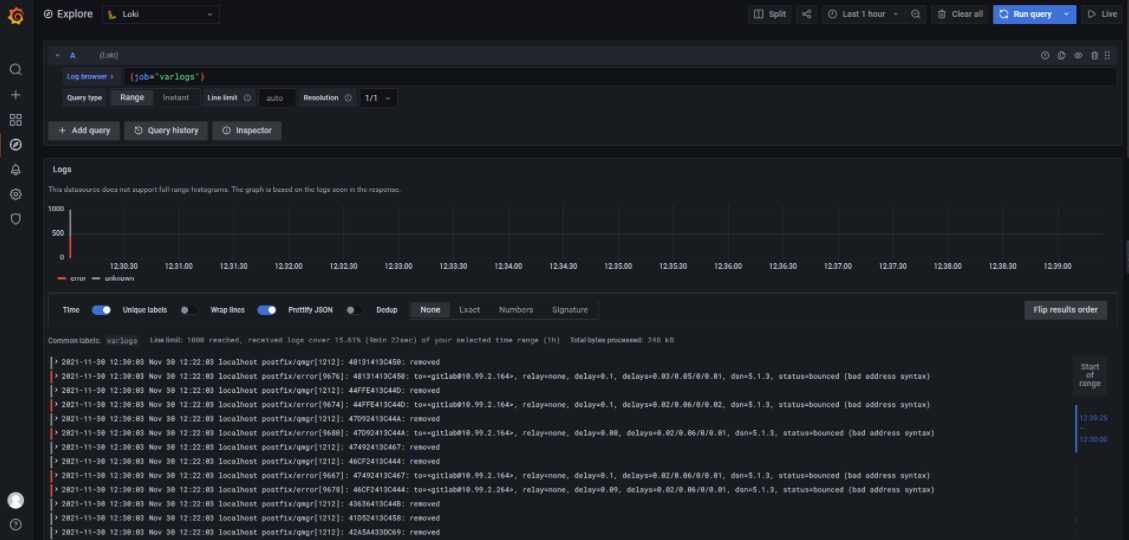The image size is (1129, 540).
Task: Zoom out the time range
Action: pyautogui.click(x=915, y=14)
